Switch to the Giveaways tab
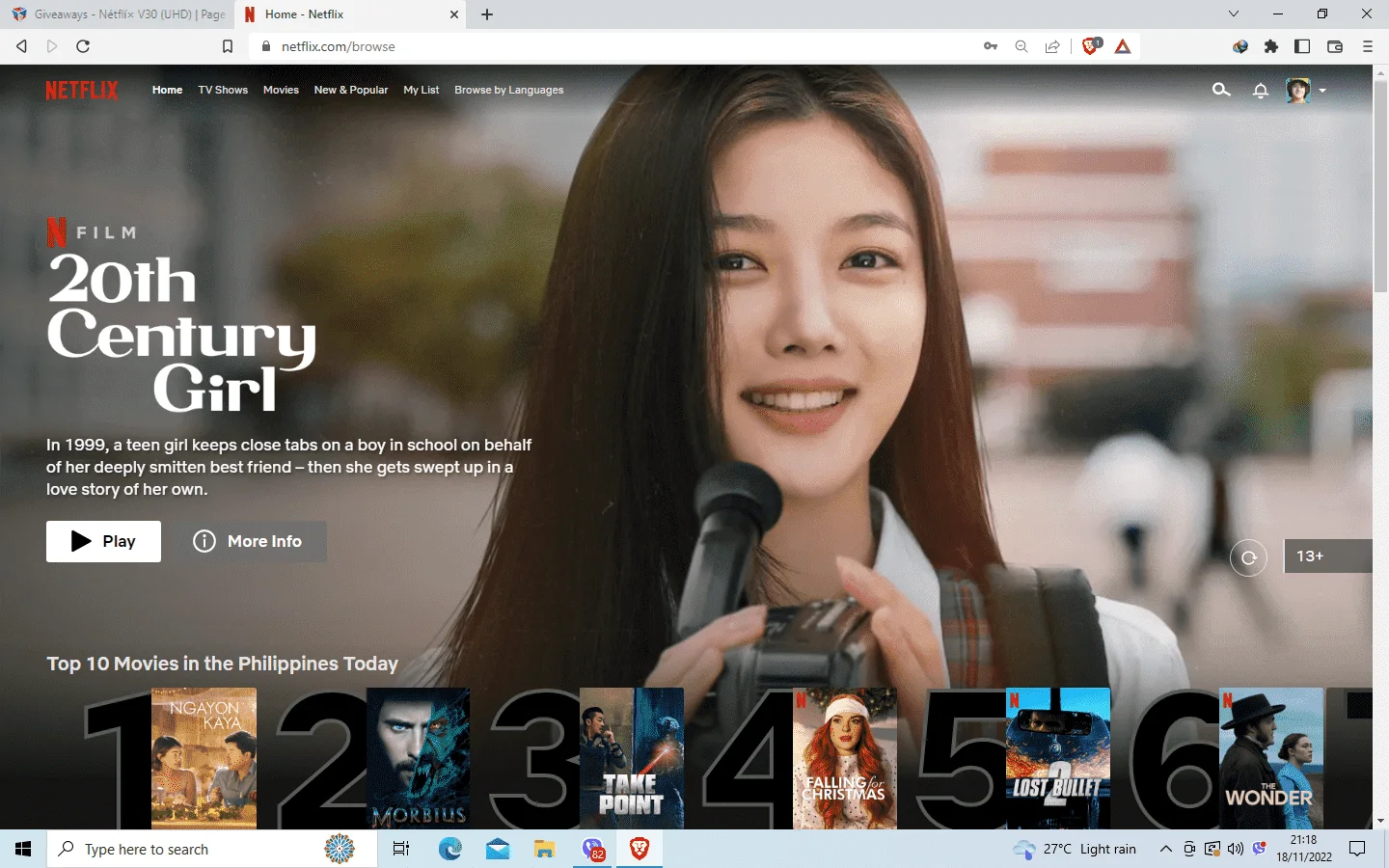Screen dimensions: 1389x868 [x=119, y=14]
